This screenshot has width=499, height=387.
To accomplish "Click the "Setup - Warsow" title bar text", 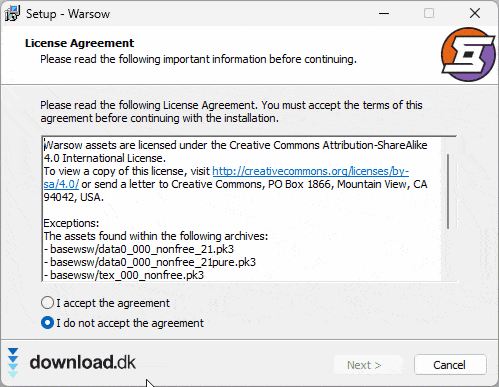I will coord(68,14).
